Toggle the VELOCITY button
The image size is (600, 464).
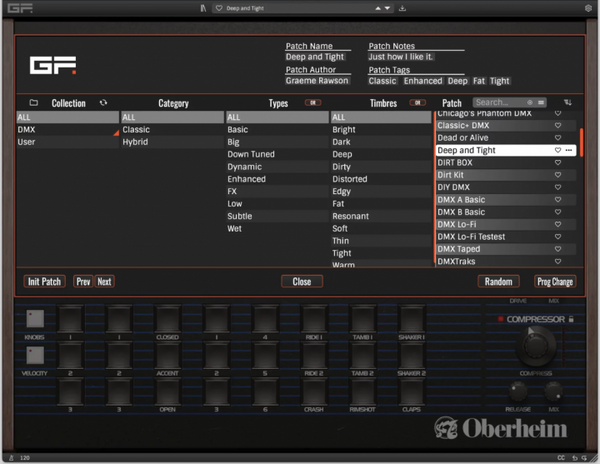click(35, 355)
